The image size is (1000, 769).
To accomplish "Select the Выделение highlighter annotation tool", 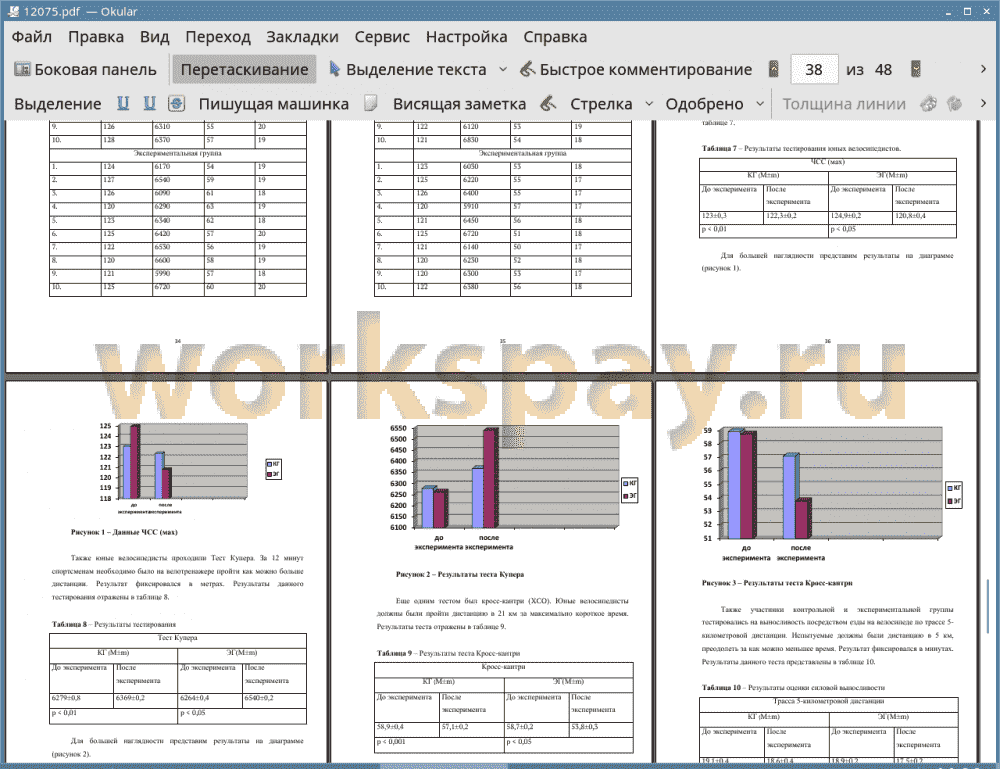I will 57,104.
